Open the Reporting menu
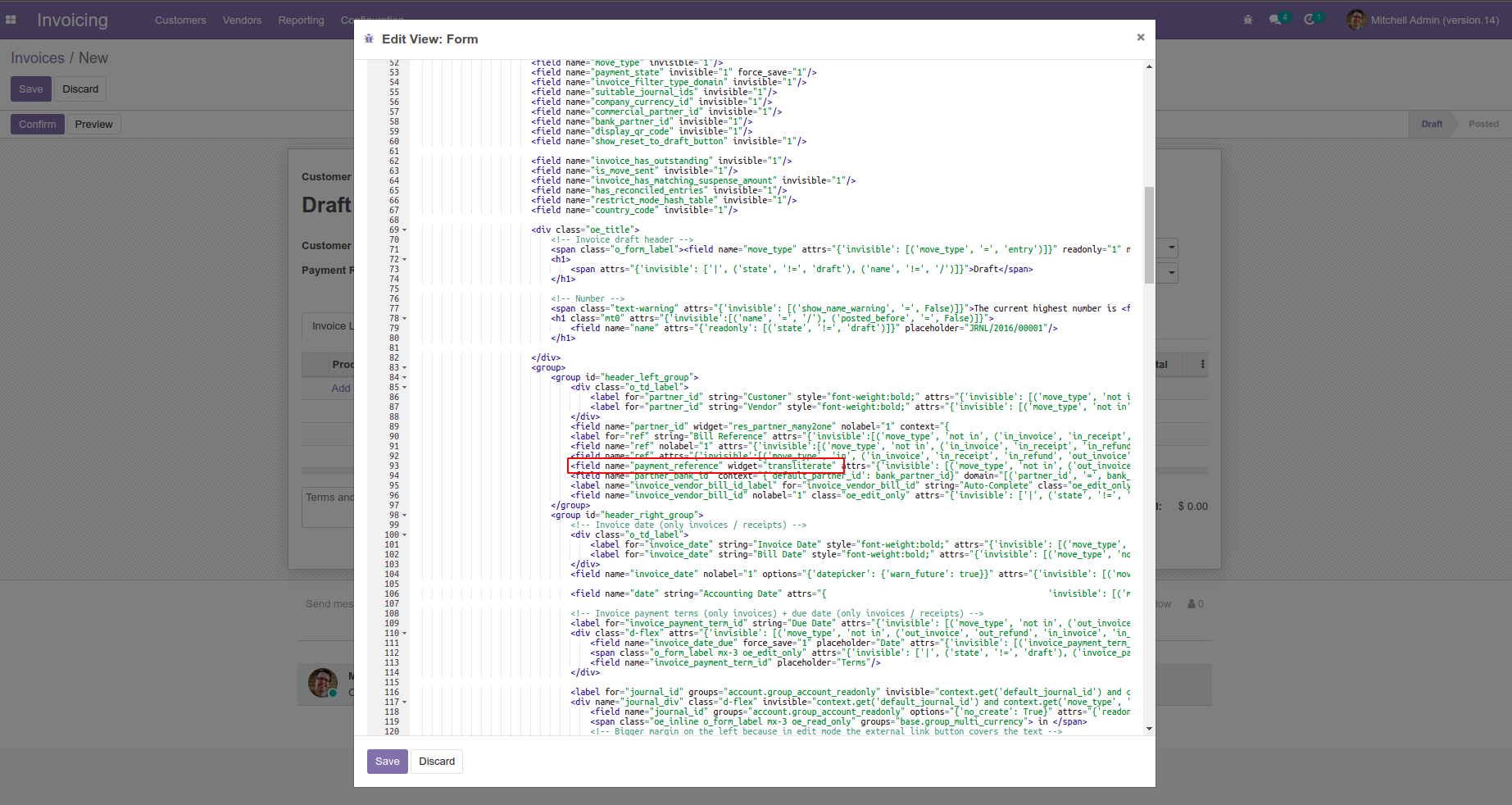Image resolution: width=1512 pixels, height=805 pixels. pos(301,20)
